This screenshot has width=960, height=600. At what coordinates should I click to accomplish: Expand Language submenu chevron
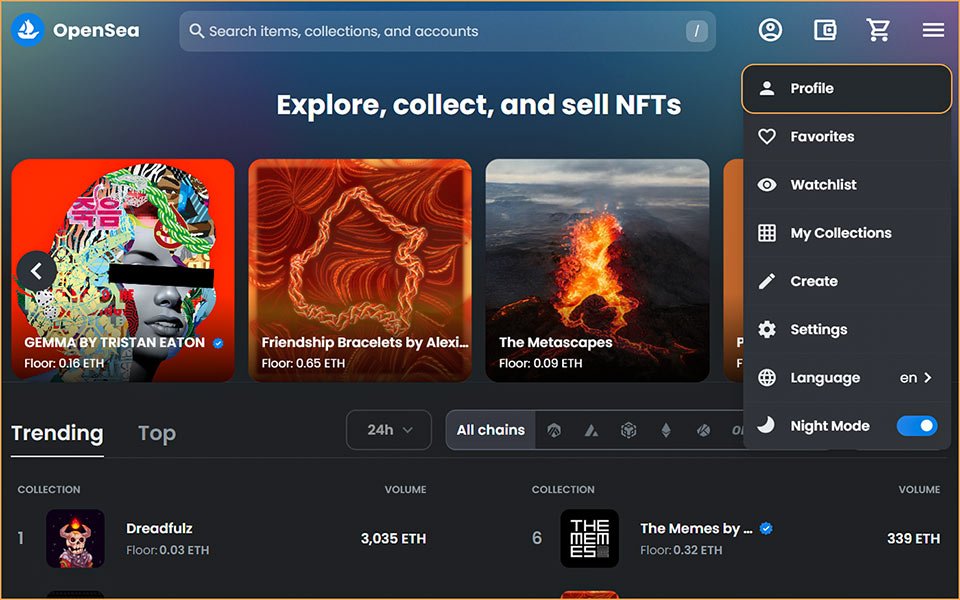(x=928, y=378)
